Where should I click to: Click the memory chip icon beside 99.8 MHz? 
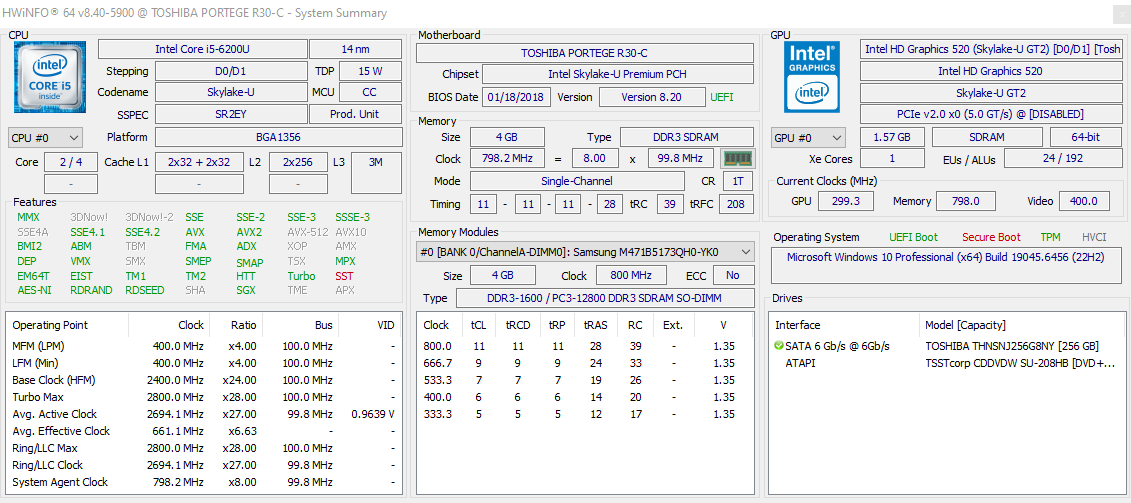point(737,159)
